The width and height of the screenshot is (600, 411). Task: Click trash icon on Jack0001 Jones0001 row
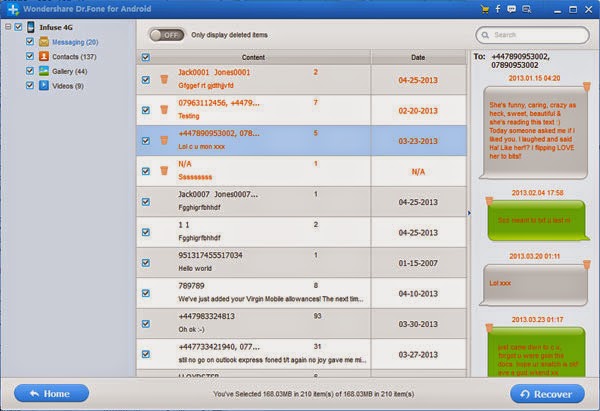coord(164,79)
